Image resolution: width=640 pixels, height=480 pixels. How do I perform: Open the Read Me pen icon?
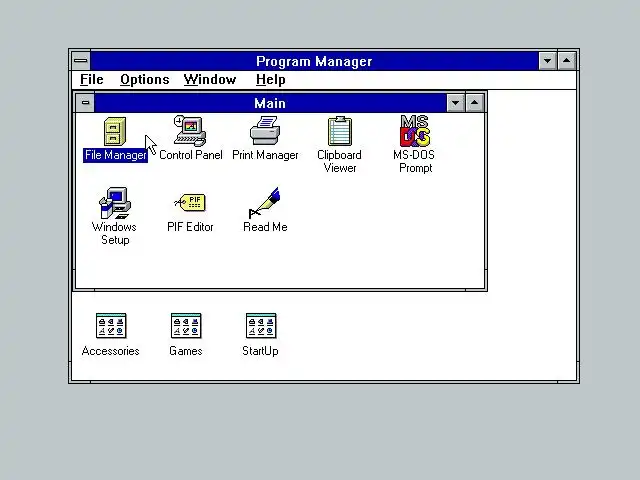pos(264,203)
